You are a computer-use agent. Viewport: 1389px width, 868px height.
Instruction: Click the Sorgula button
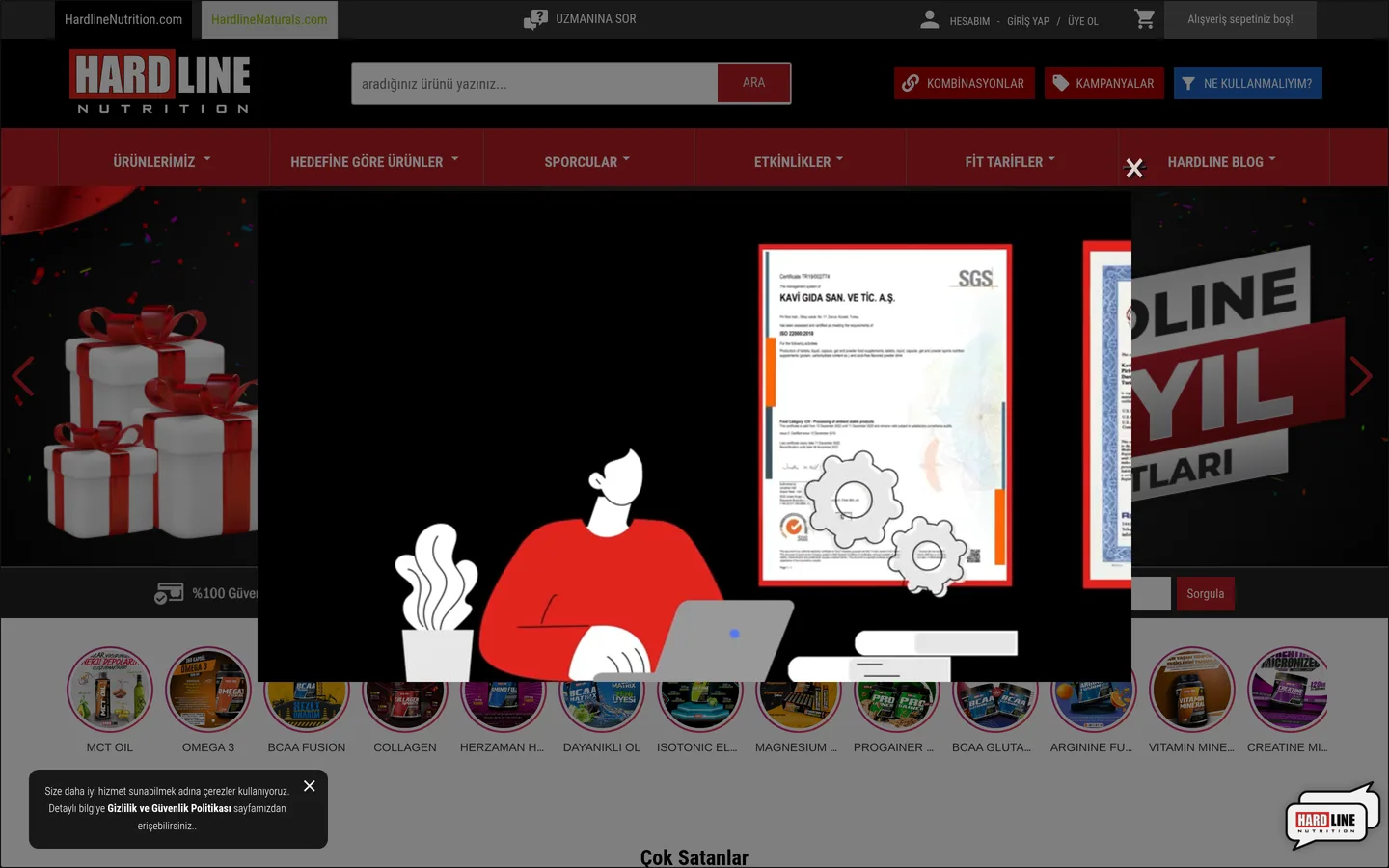1205,594
